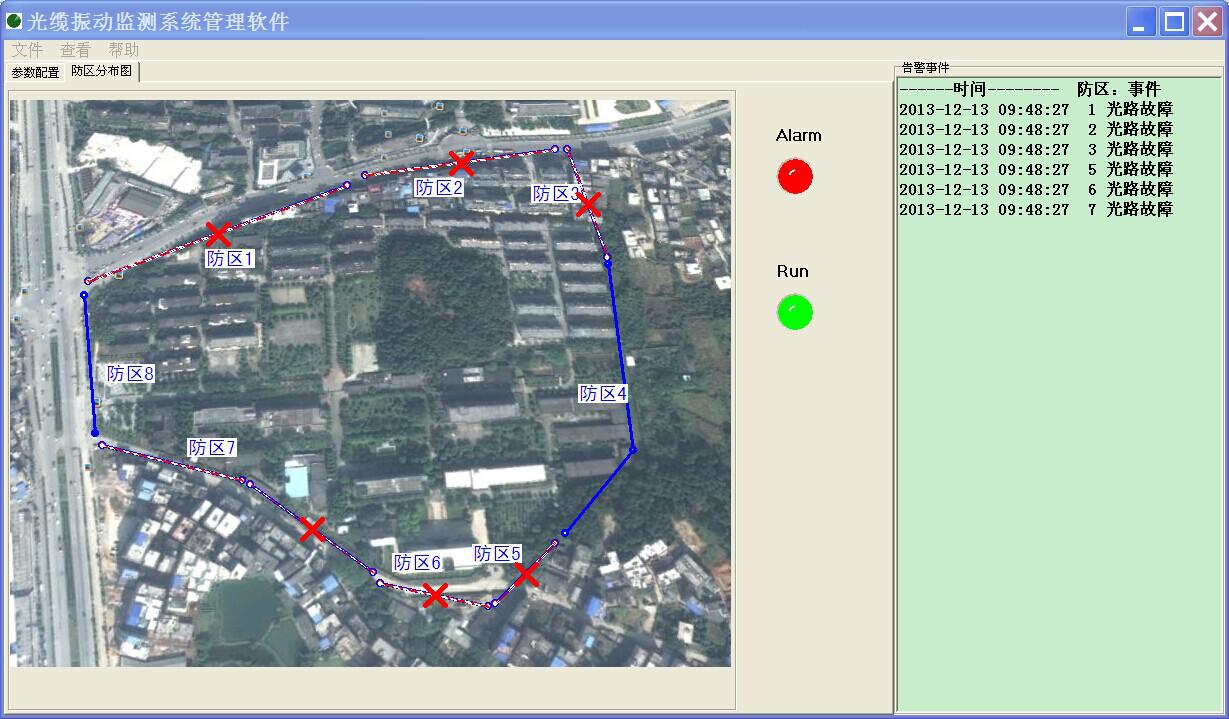Open the 帮助 menu
The height and width of the screenshot is (719, 1229).
(124, 49)
